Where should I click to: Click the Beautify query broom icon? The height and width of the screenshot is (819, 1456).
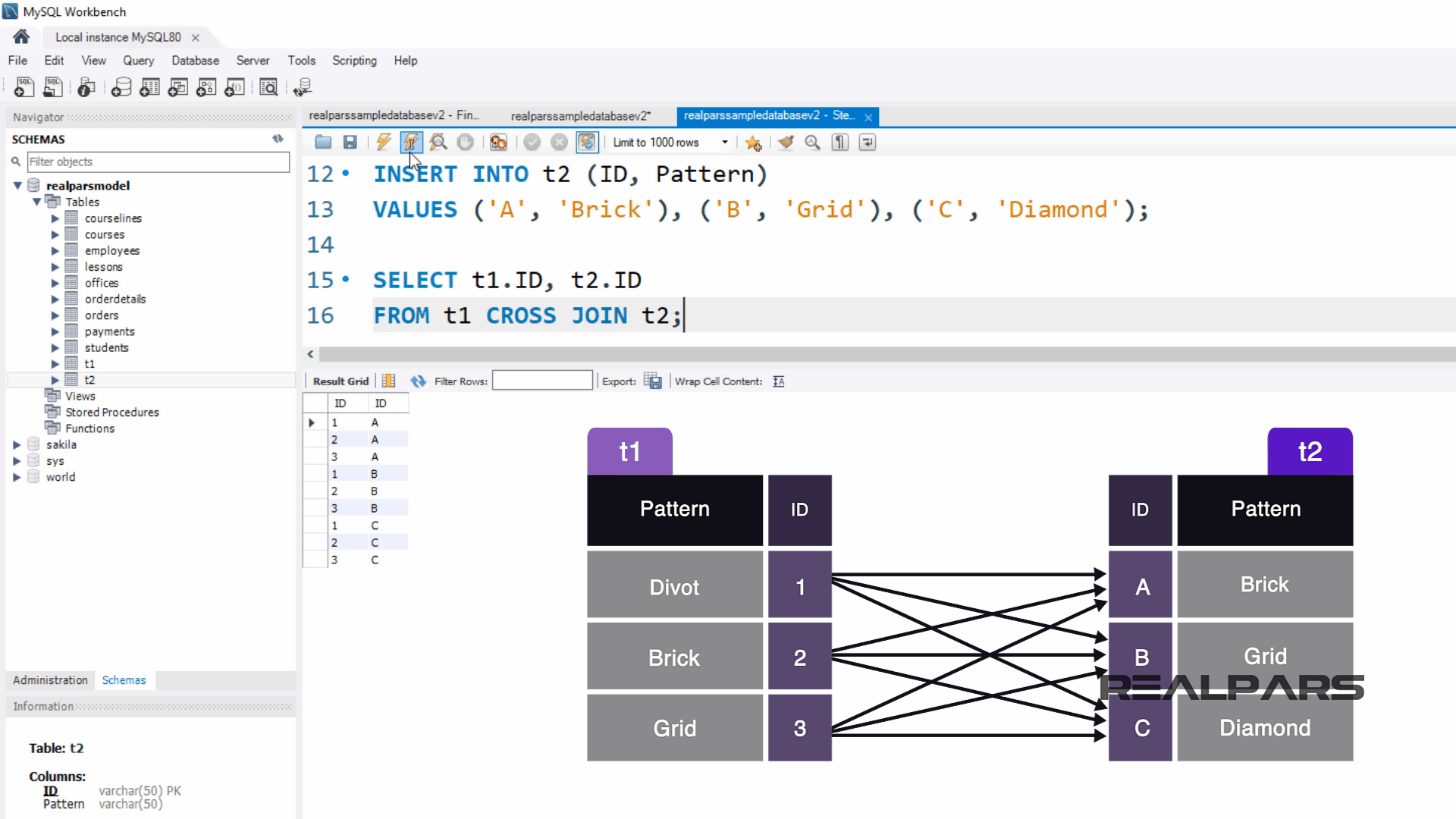click(786, 142)
